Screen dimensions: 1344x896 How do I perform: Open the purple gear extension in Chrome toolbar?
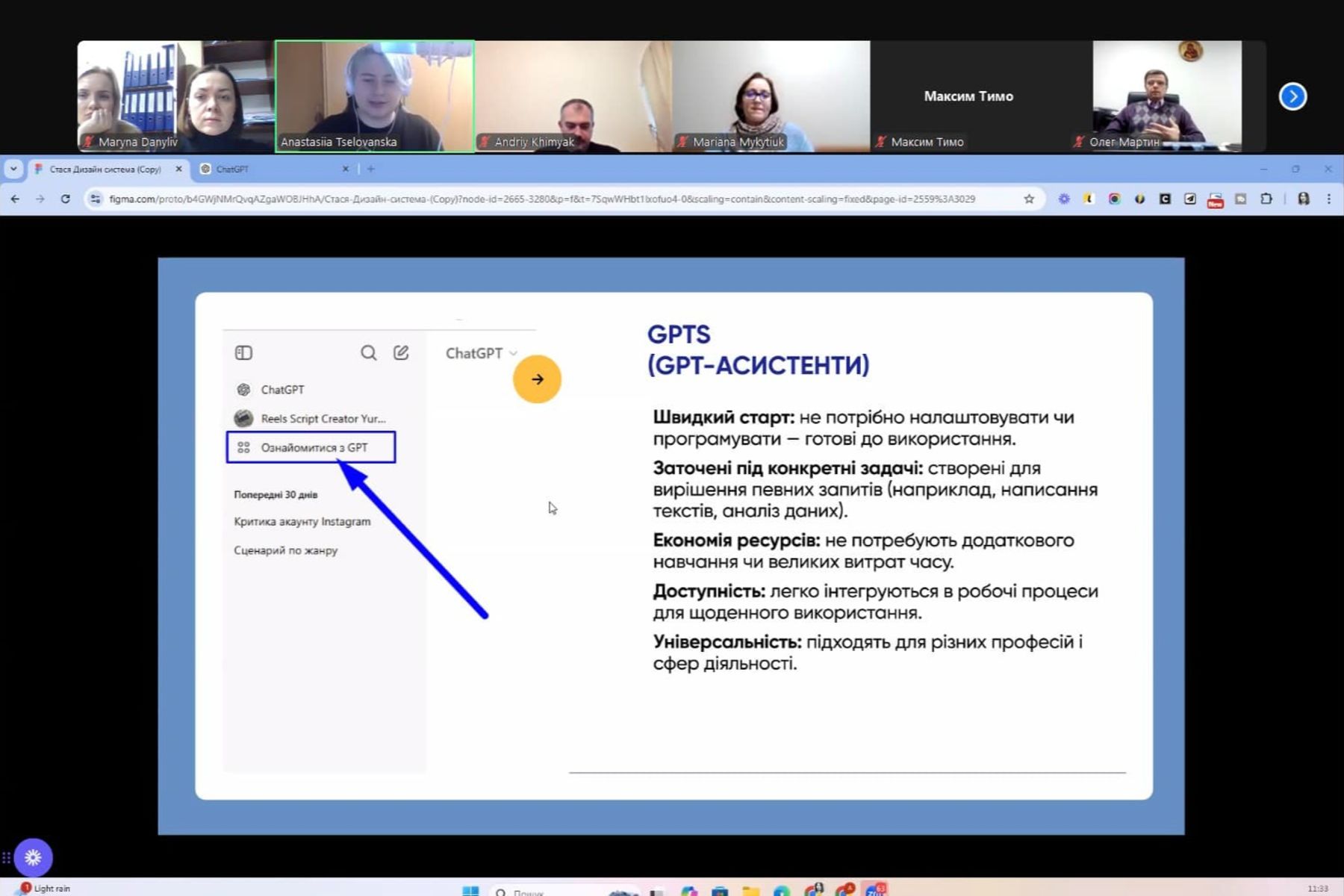(x=1064, y=199)
